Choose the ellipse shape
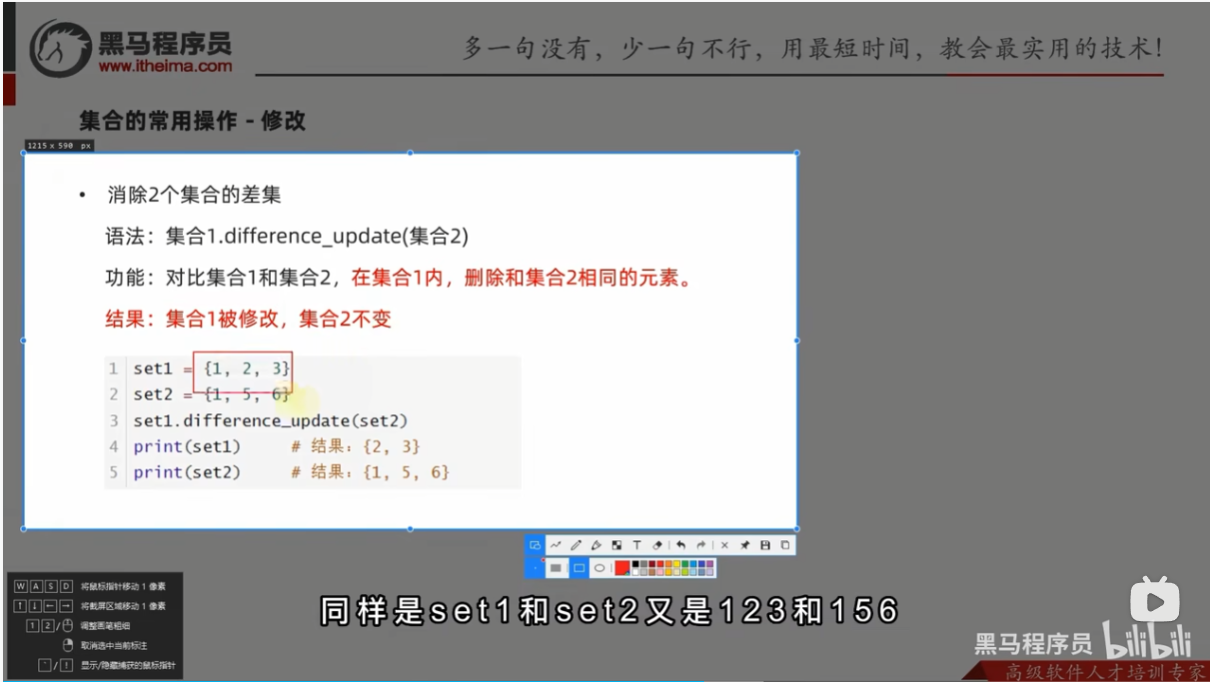 pyautogui.click(x=599, y=568)
